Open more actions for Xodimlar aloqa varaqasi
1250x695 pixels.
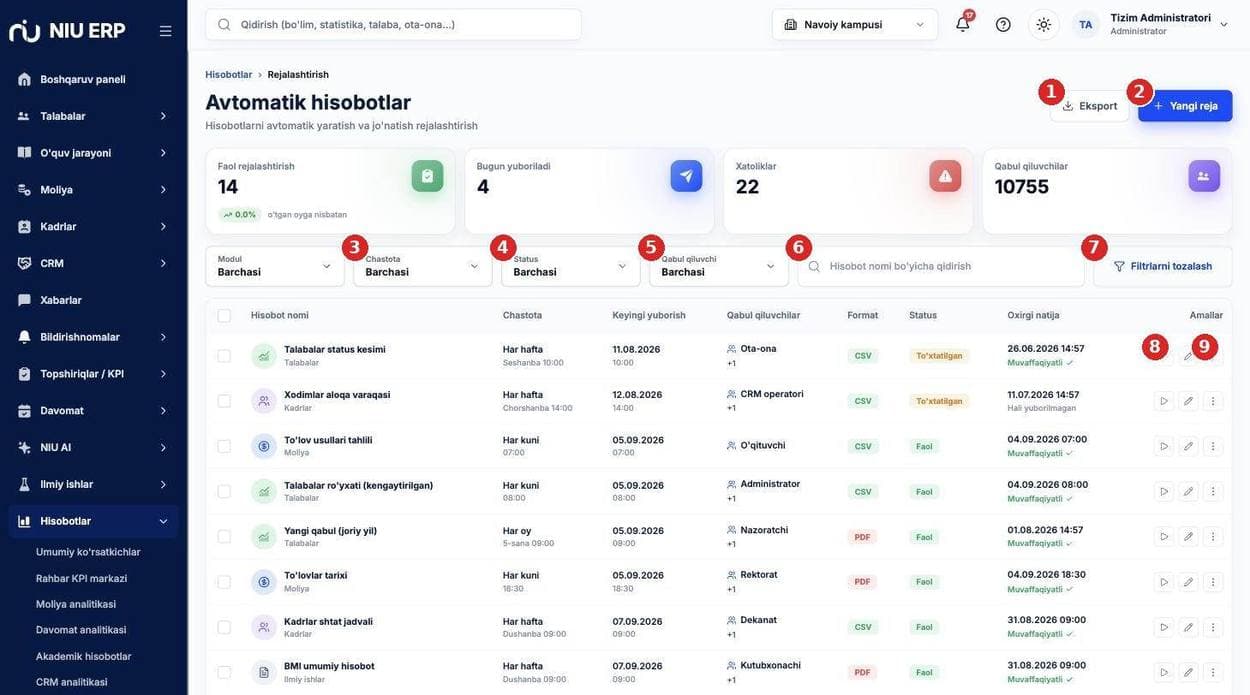pyautogui.click(x=1213, y=401)
